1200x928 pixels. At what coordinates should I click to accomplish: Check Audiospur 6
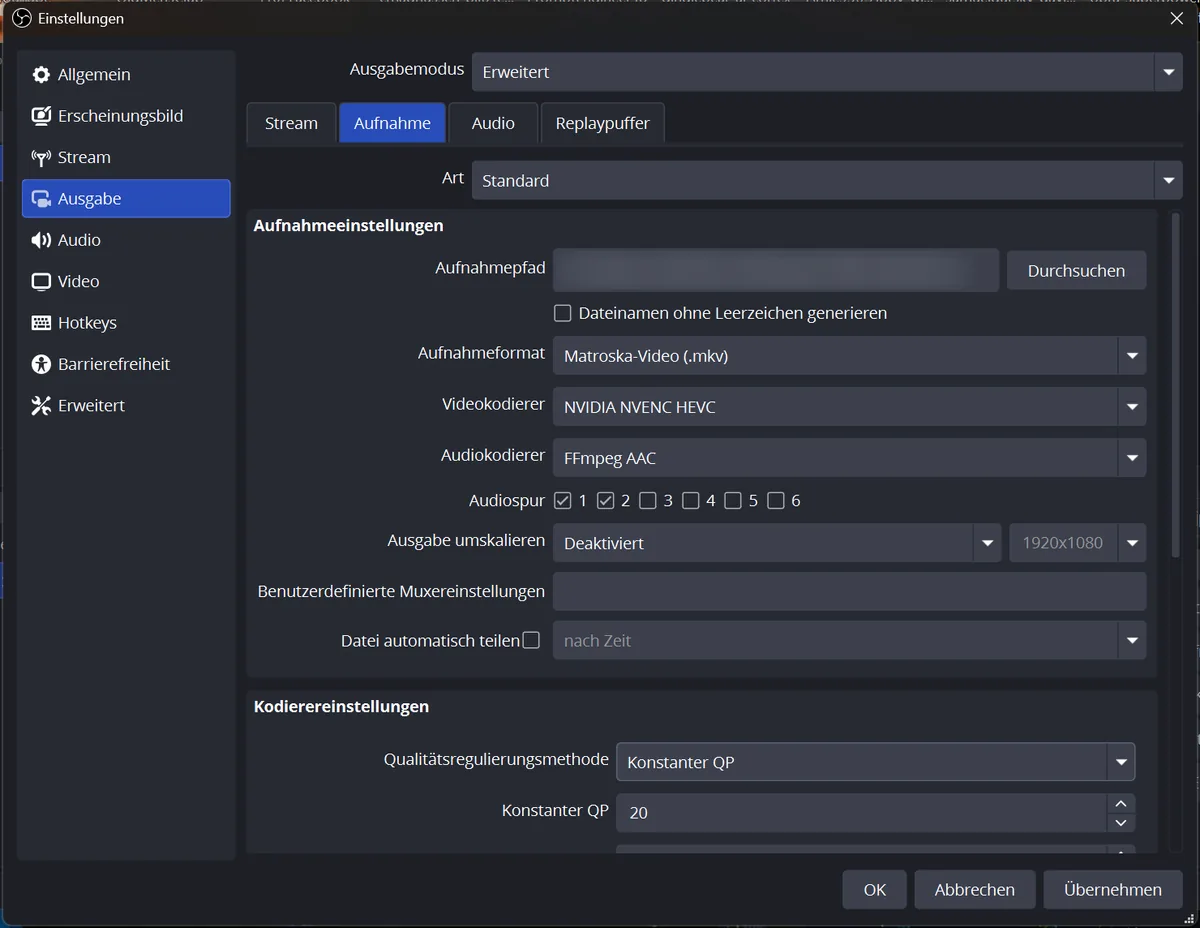[776, 501]
